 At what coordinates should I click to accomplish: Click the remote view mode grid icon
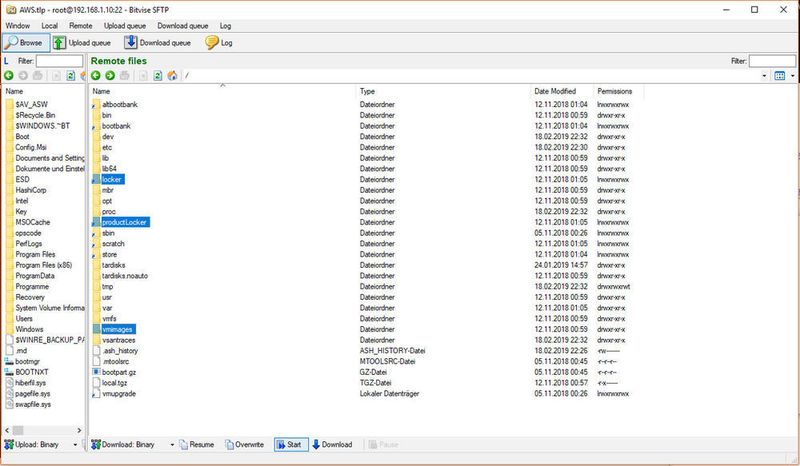coord(780,76)
